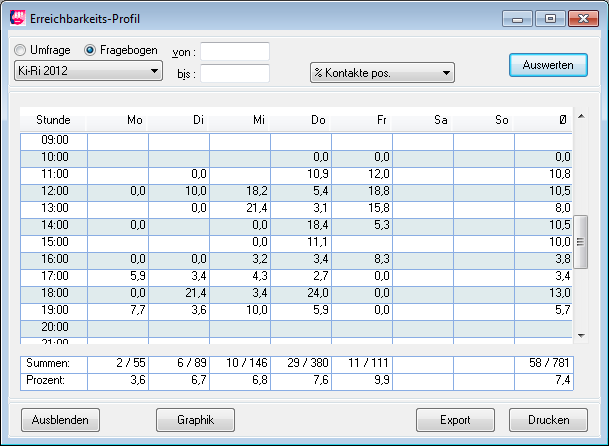
Task: Click the von date input field
Action: coord(235,51)
